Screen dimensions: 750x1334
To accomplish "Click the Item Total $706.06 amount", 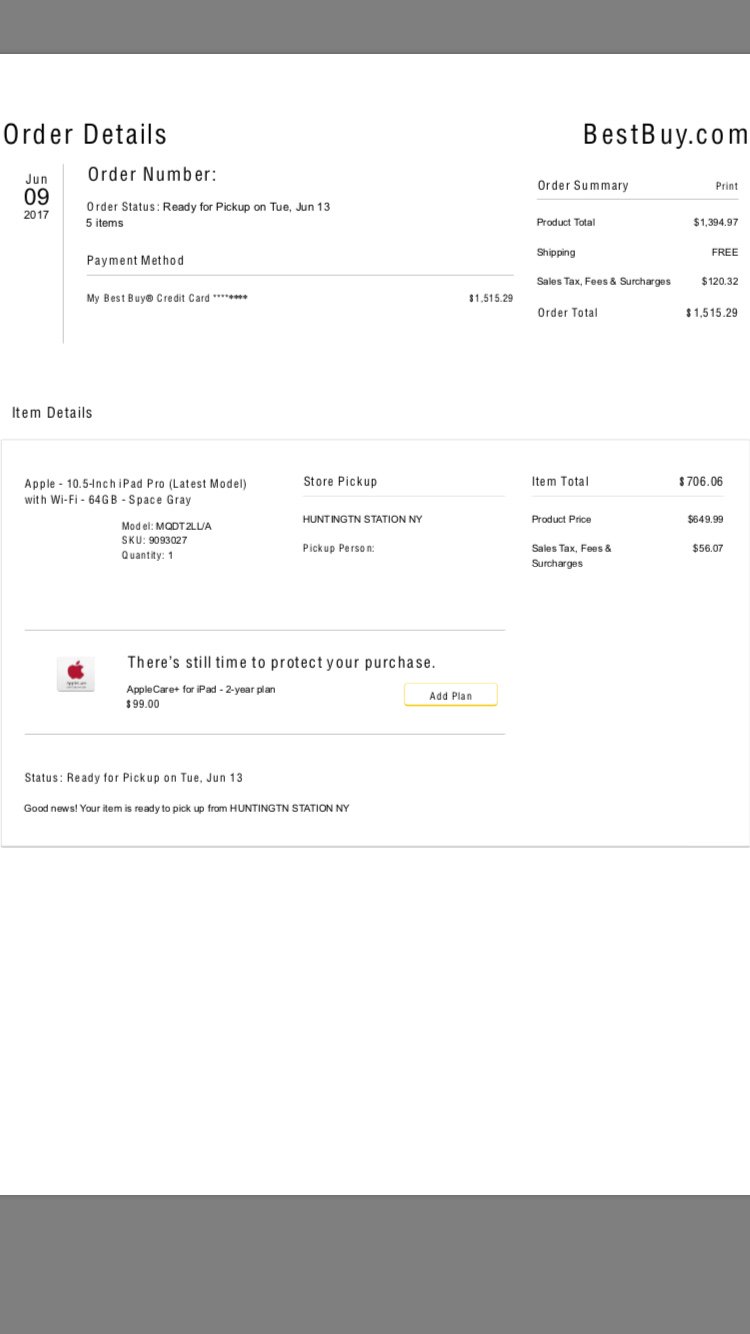I will click(701, 481).
